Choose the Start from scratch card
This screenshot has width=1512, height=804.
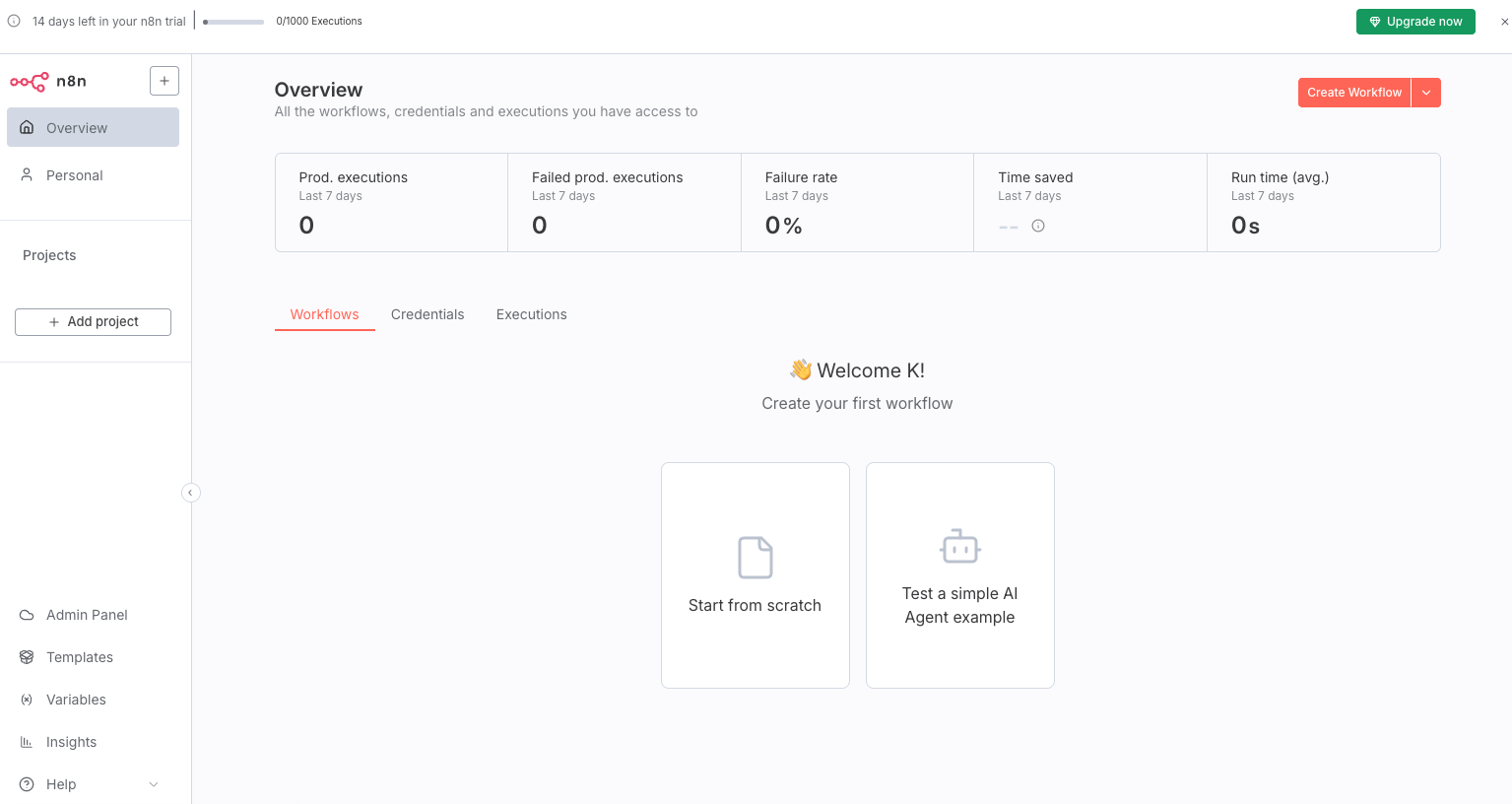tap(755, 575)
